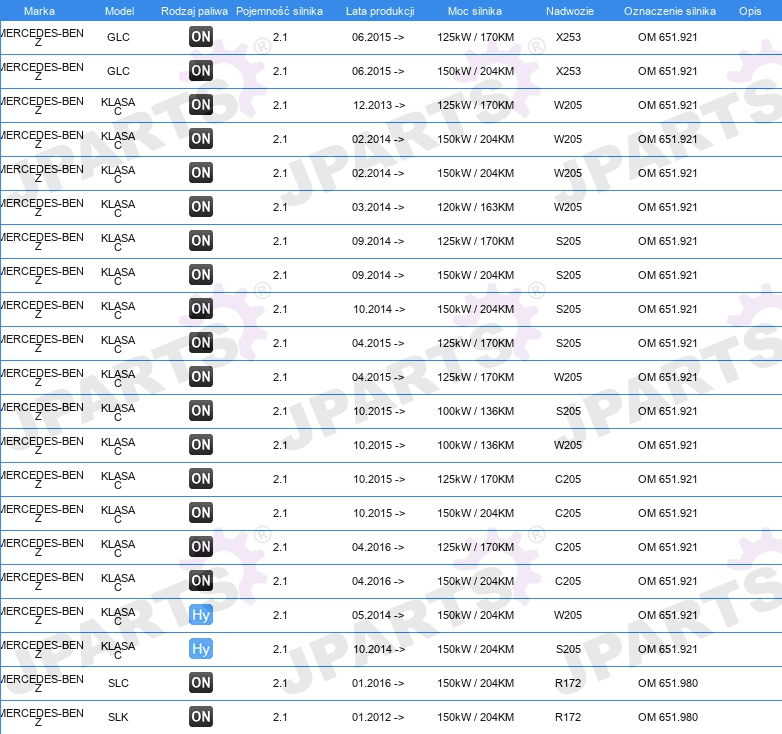This screenshot has width=782, height=734.
Task: Click the Opis column header
Action: pos(750,11)
